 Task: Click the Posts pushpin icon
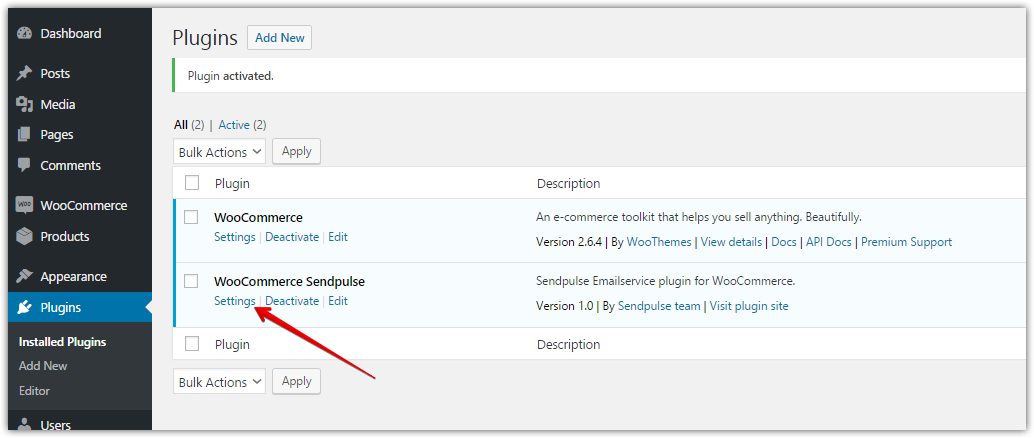click(x=25, y=74)
